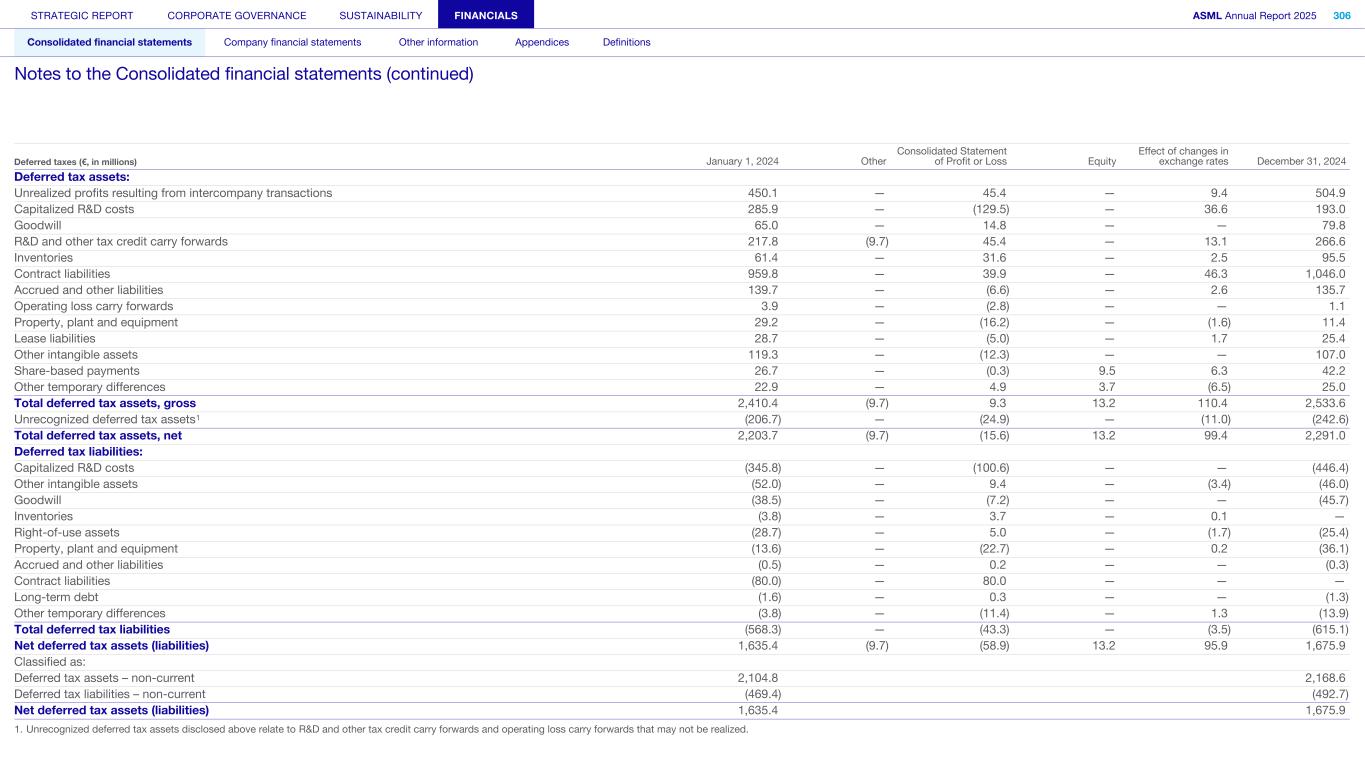Open the Definitions sub-tab
Screen dimensions: 1365x769
tap(626, 42)
